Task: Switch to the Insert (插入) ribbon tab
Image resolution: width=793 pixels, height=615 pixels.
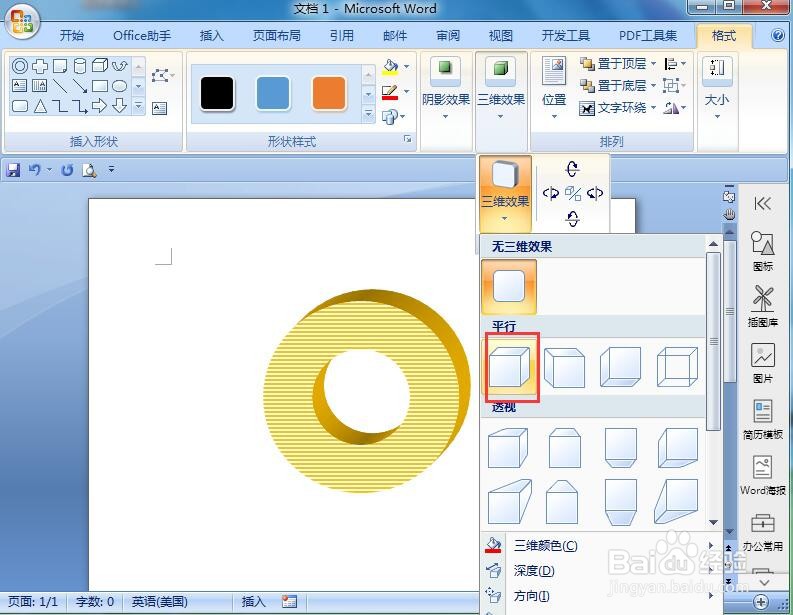Action: (211, 35)
